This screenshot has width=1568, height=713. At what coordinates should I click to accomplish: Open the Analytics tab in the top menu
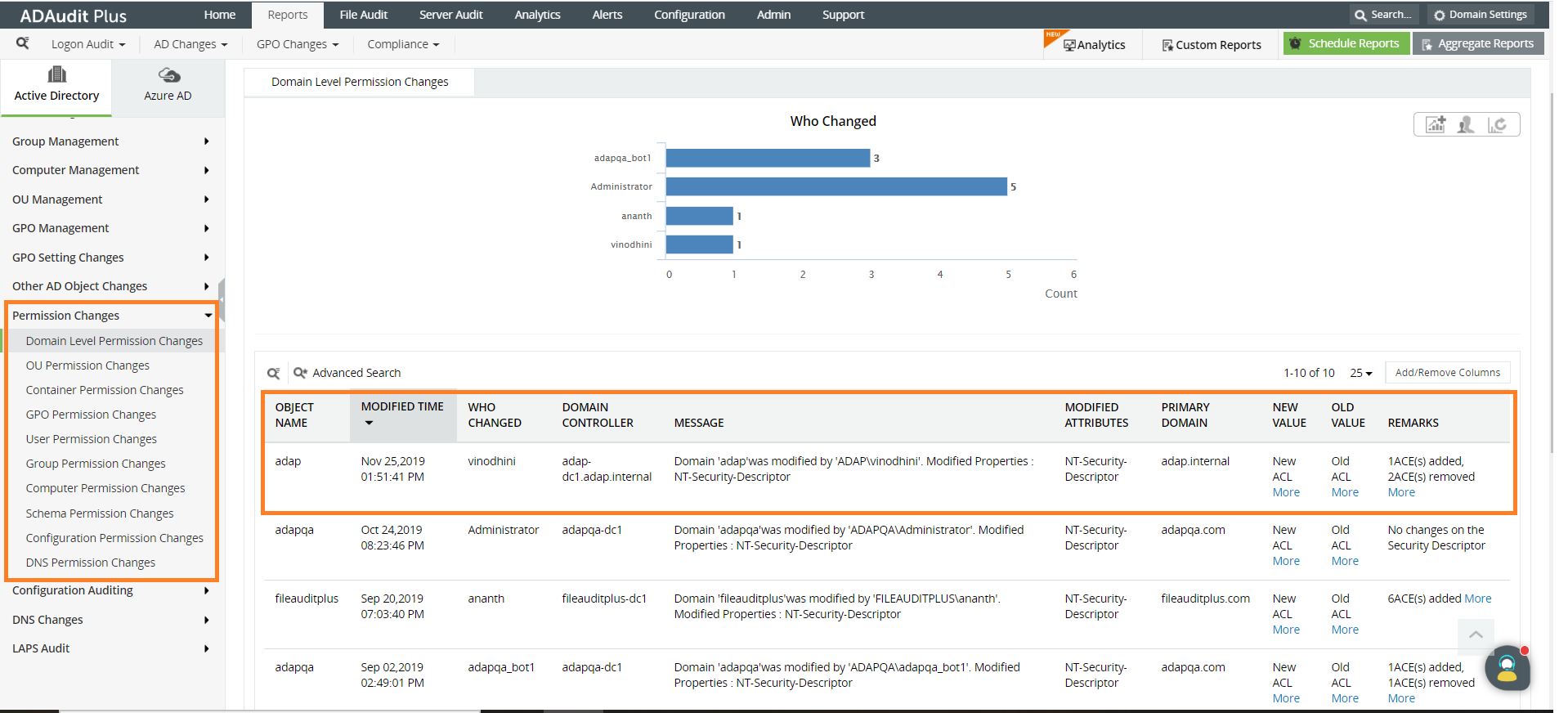click(x=538, y=15)
